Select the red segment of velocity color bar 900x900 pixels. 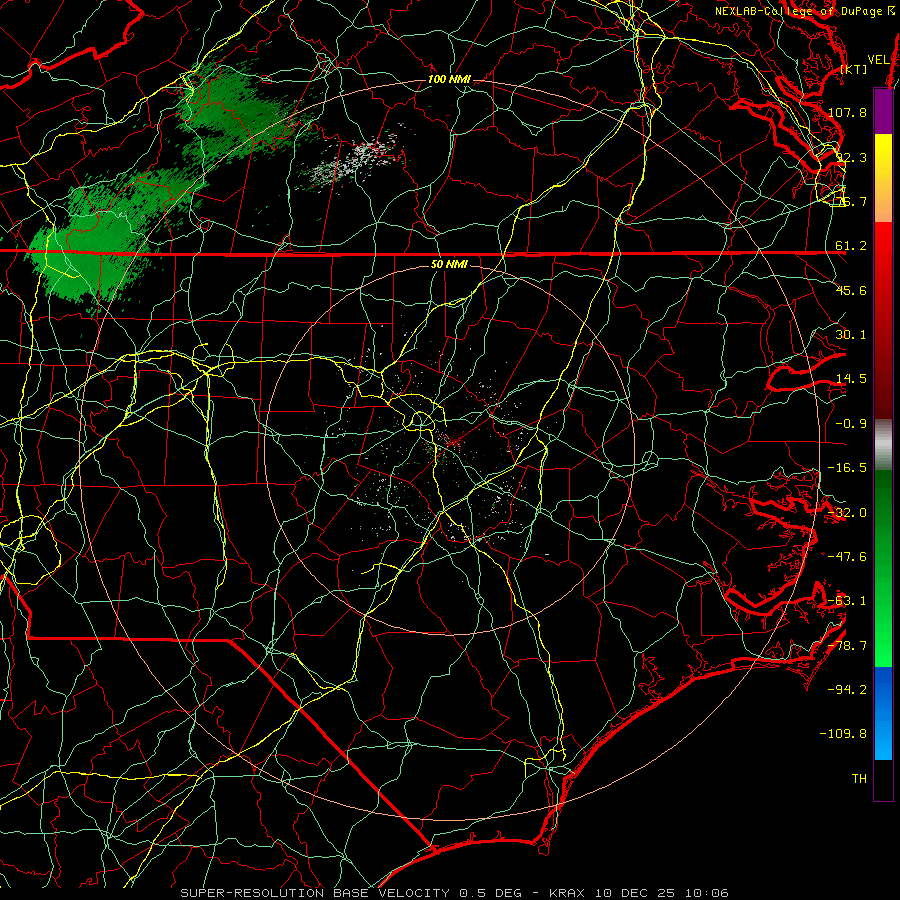[883, 320]
